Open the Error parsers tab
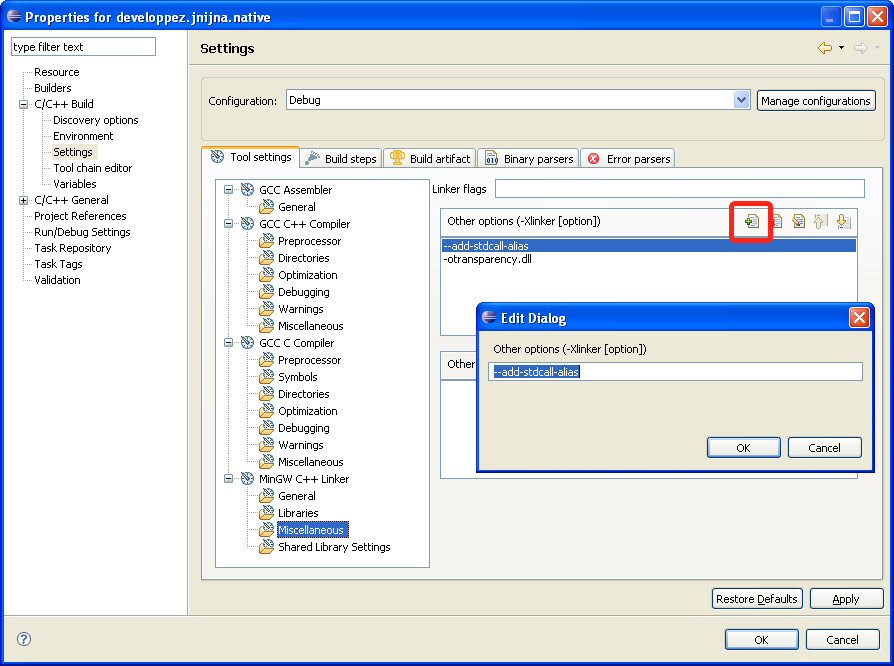 click(x=629, y=159)
